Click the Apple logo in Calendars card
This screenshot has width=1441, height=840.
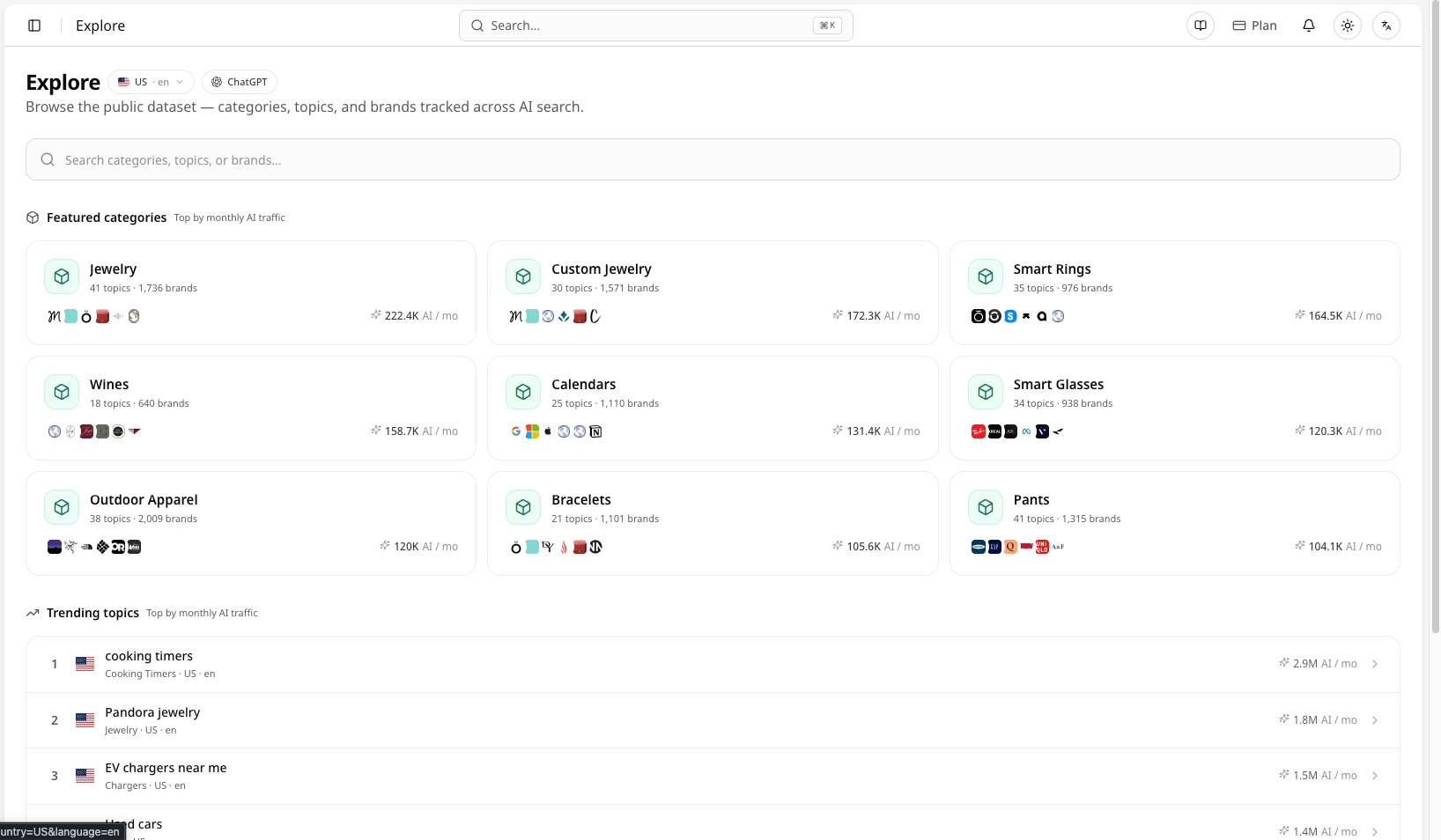click(548, 431)
